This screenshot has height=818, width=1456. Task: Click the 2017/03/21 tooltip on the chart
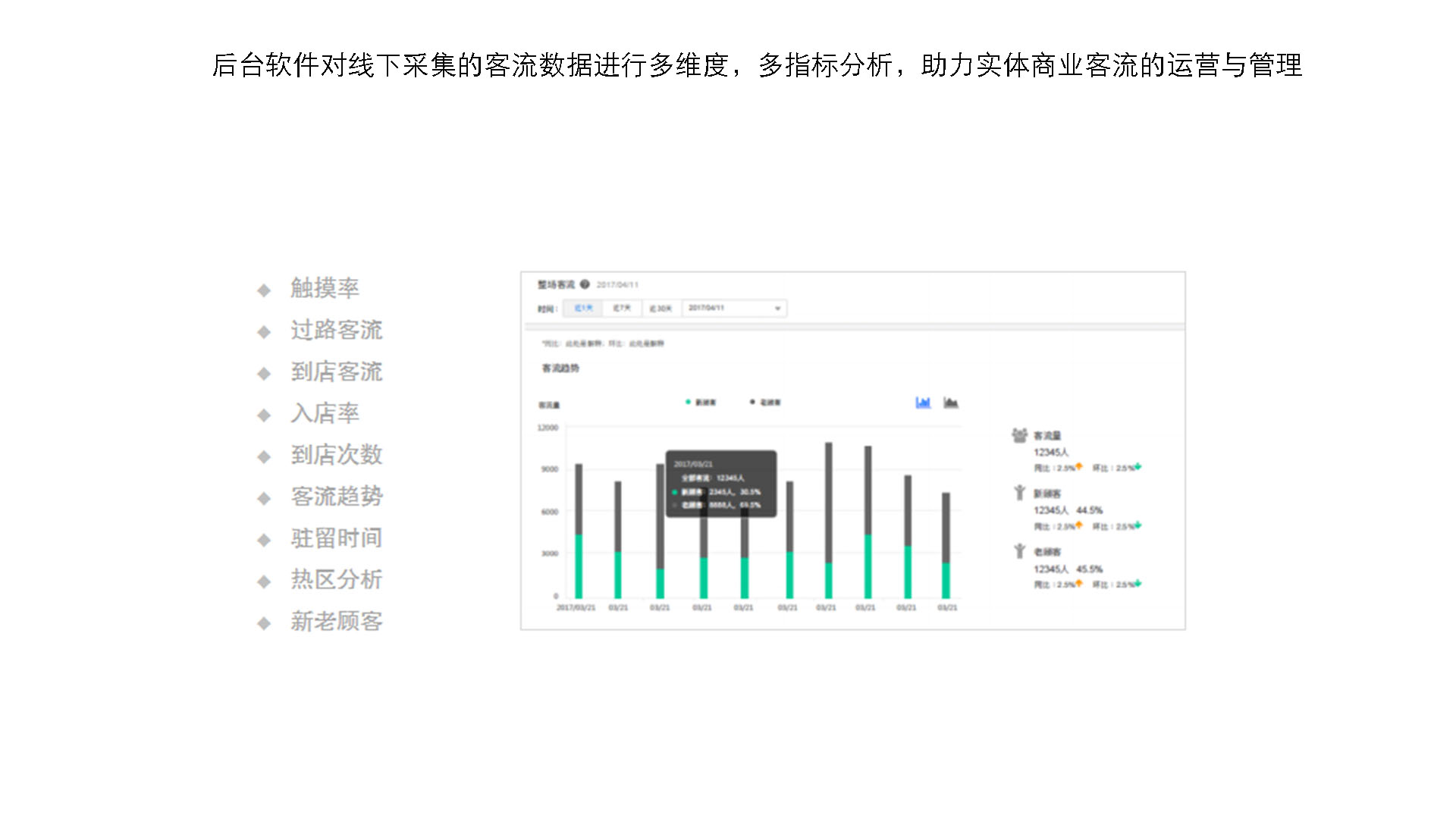722,484
